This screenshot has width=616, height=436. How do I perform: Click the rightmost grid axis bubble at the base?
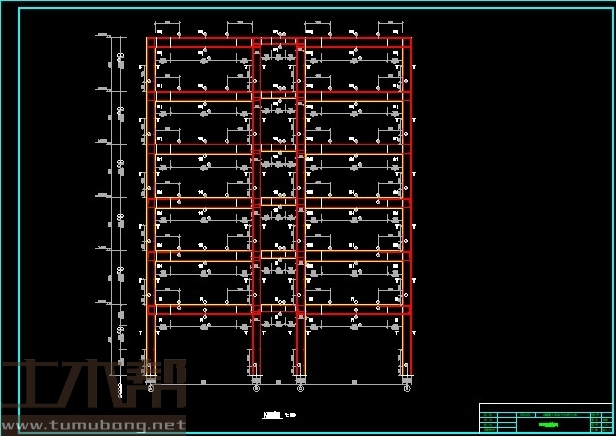click(406, 389)
